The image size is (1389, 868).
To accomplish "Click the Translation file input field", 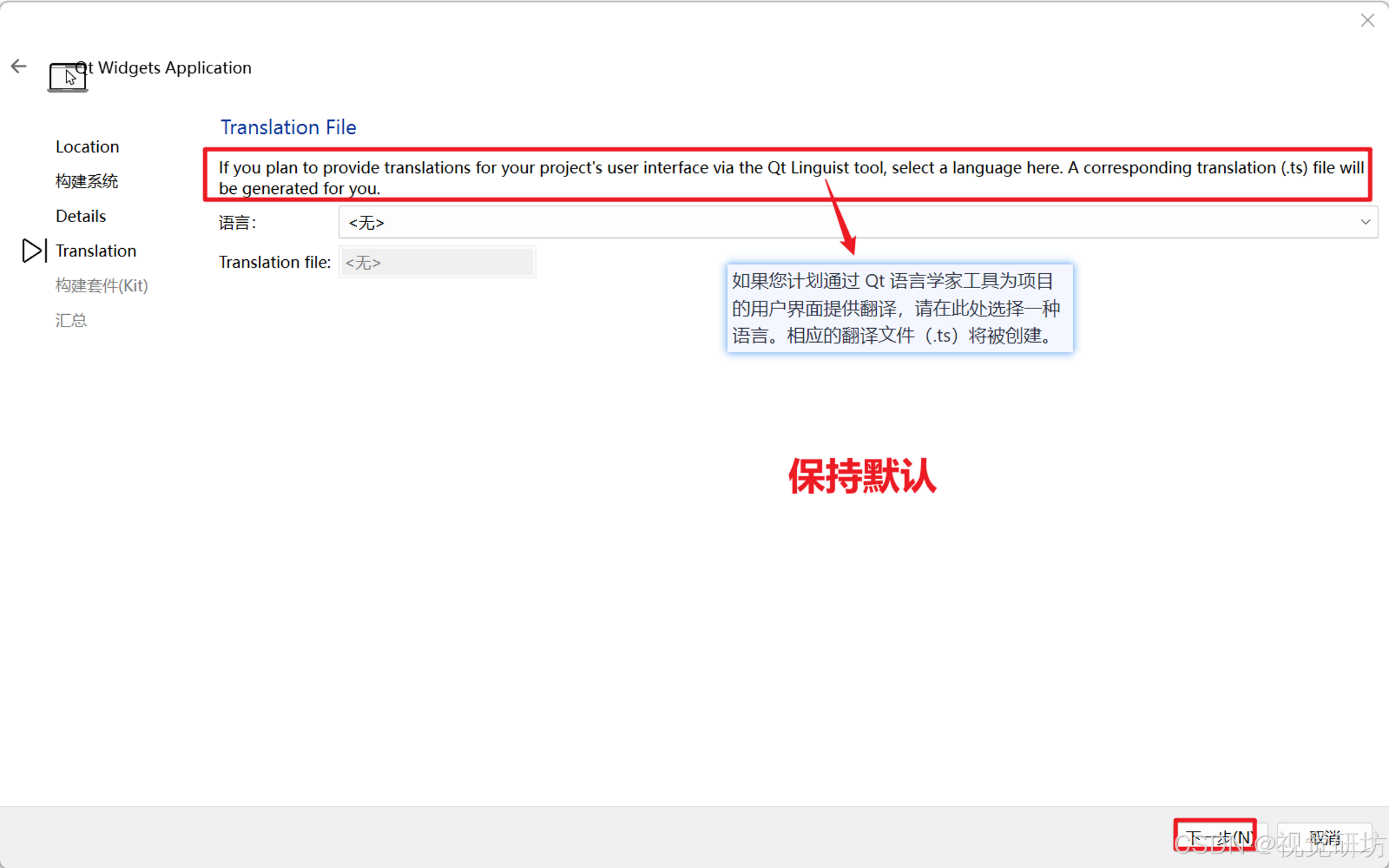I will tap(438, 263).
